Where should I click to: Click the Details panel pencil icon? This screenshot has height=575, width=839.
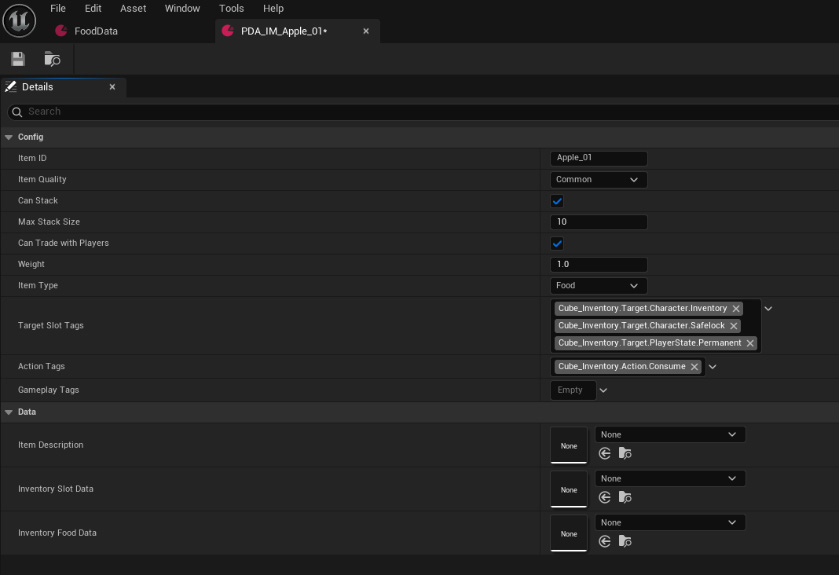point(11,87)
